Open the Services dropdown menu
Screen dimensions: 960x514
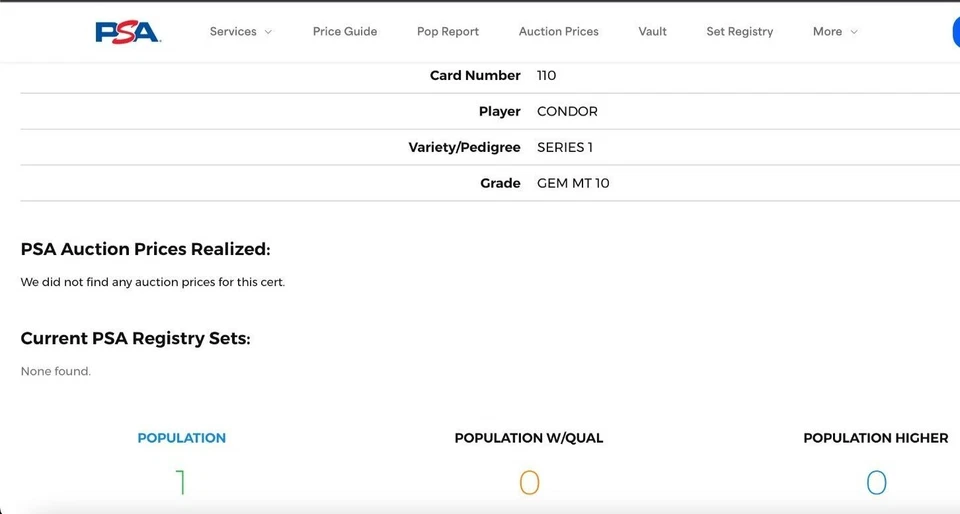pyautogui.click(x=233, y=32)
